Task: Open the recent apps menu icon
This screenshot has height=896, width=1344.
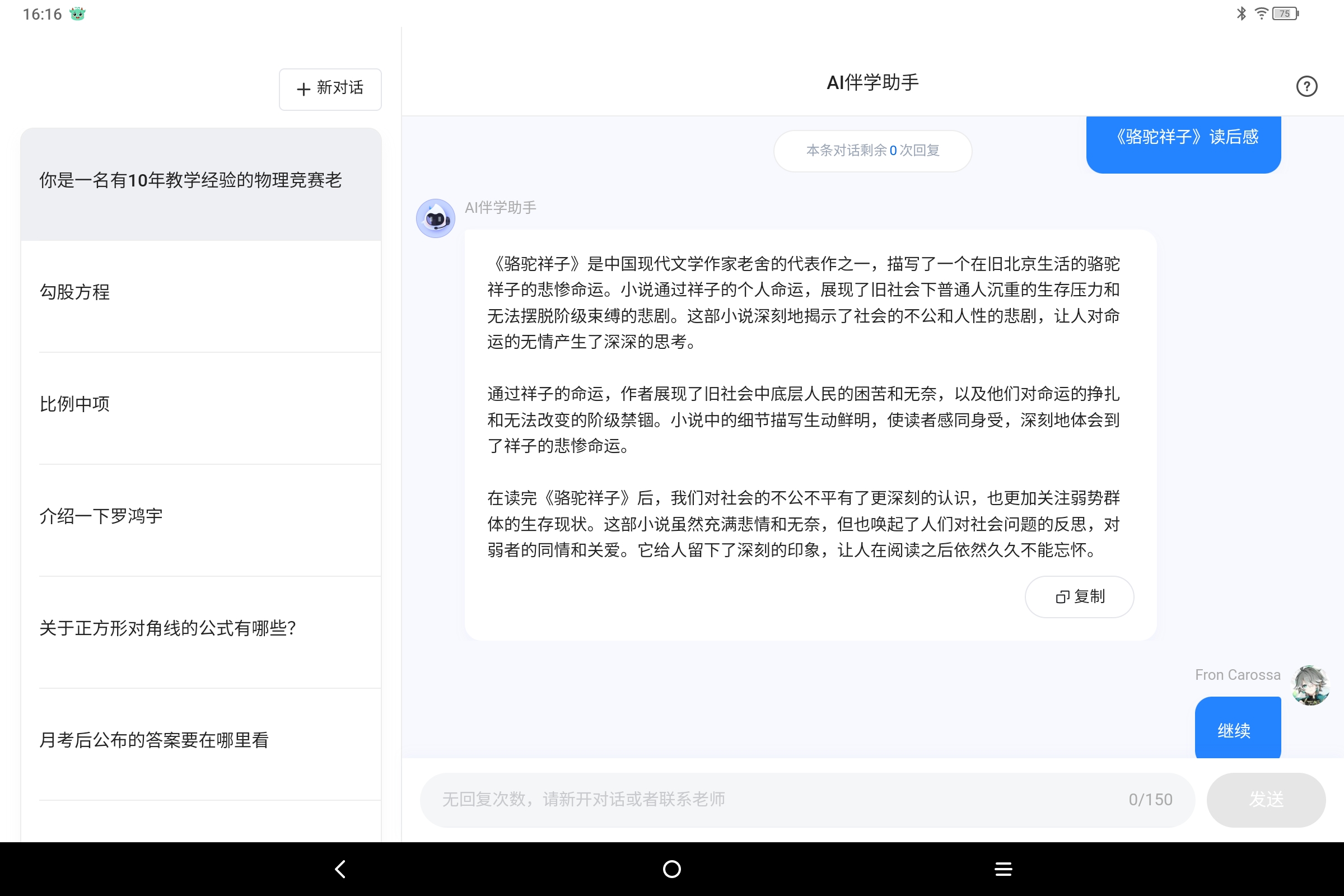Action: point(1004,869)
